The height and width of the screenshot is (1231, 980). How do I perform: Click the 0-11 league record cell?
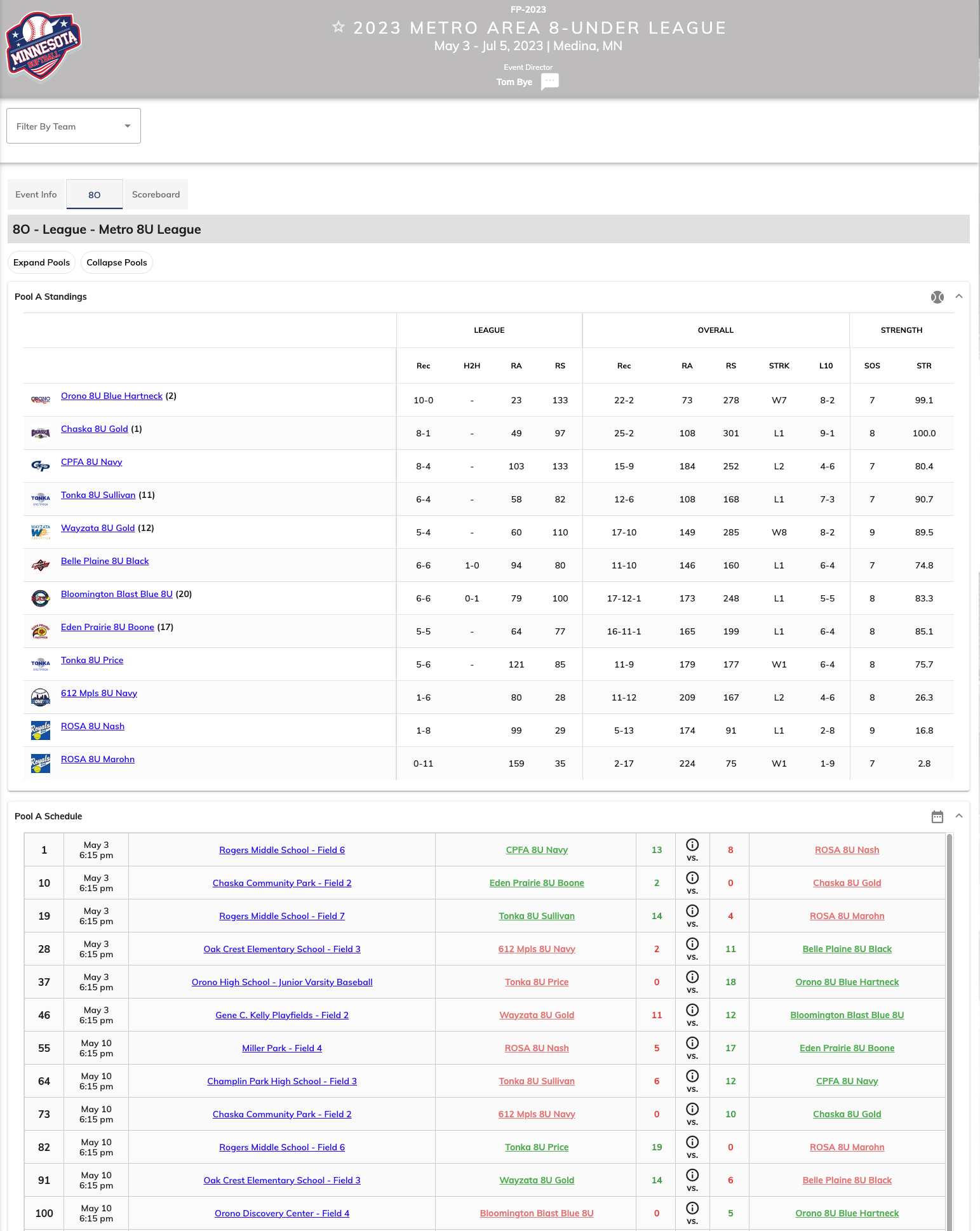423,763
